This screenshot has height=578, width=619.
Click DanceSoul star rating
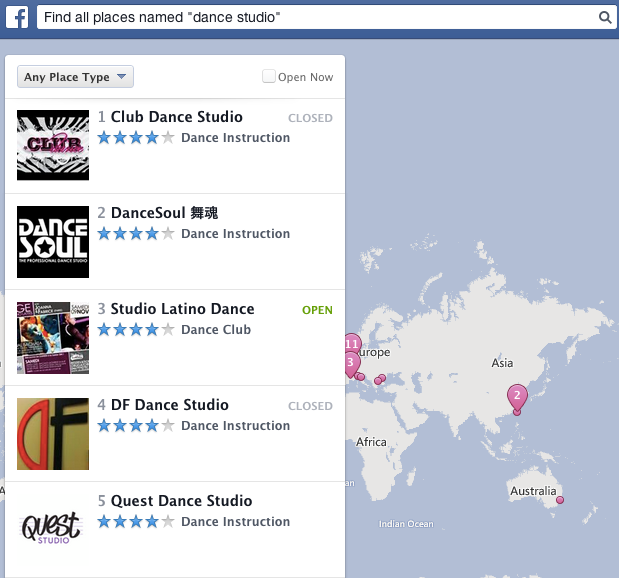click(136, 233)
